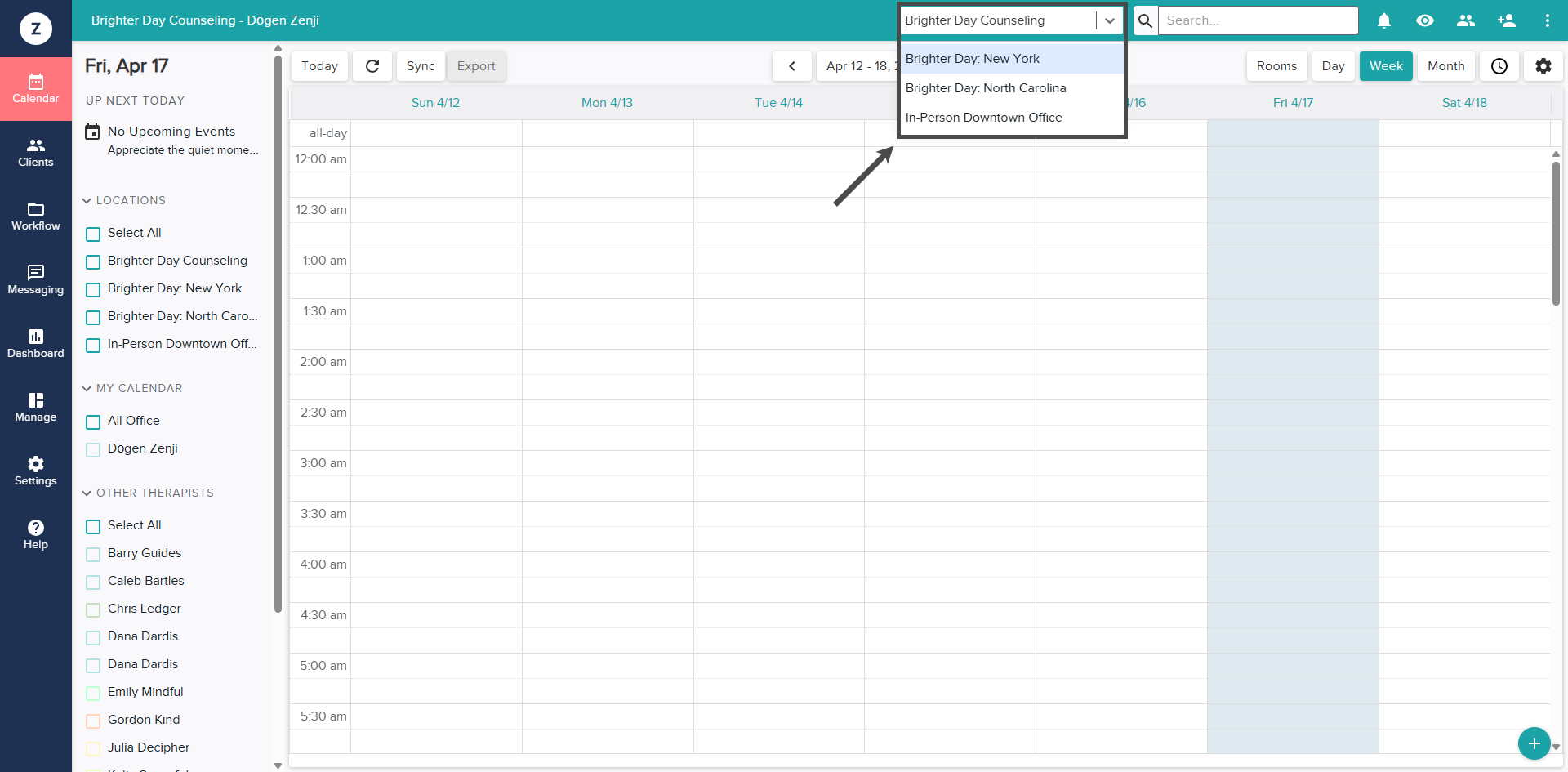1568x772 pixels.
Task: Go to Clients in sidebar
Action: [x=36, y=153]
